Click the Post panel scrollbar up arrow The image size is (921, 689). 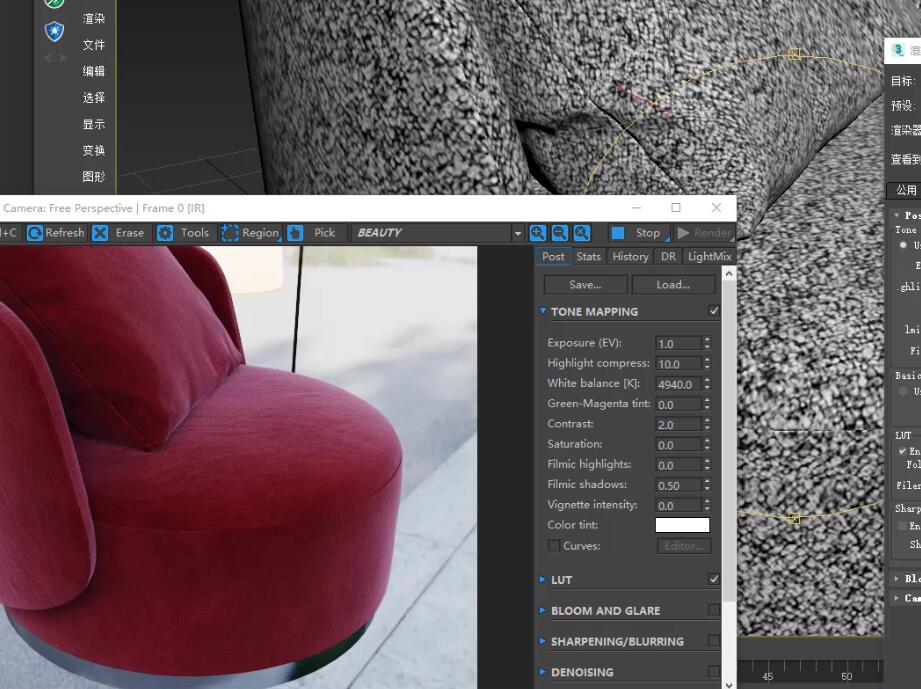click(728, 274)
